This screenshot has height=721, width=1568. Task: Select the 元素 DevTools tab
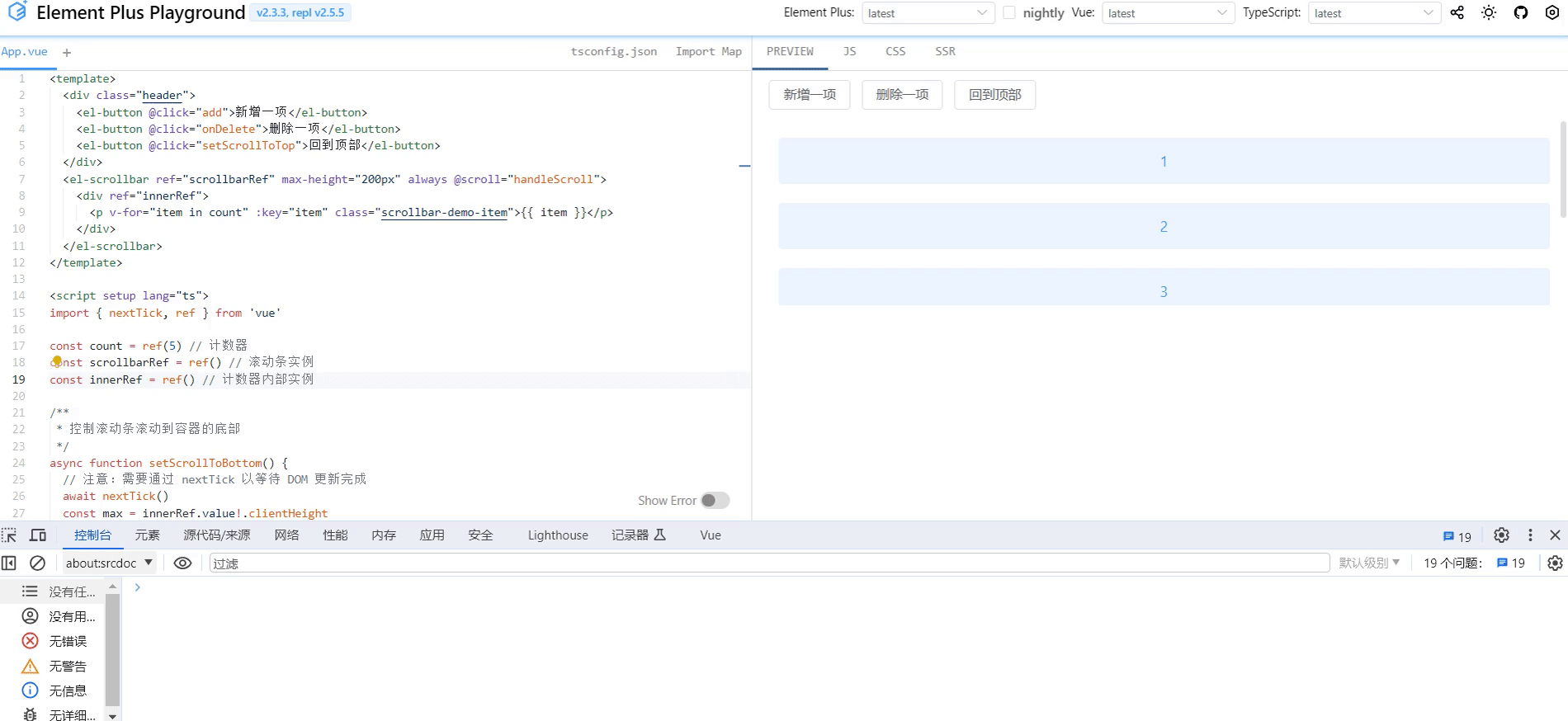pyautogui.click(x=148, y=535)
